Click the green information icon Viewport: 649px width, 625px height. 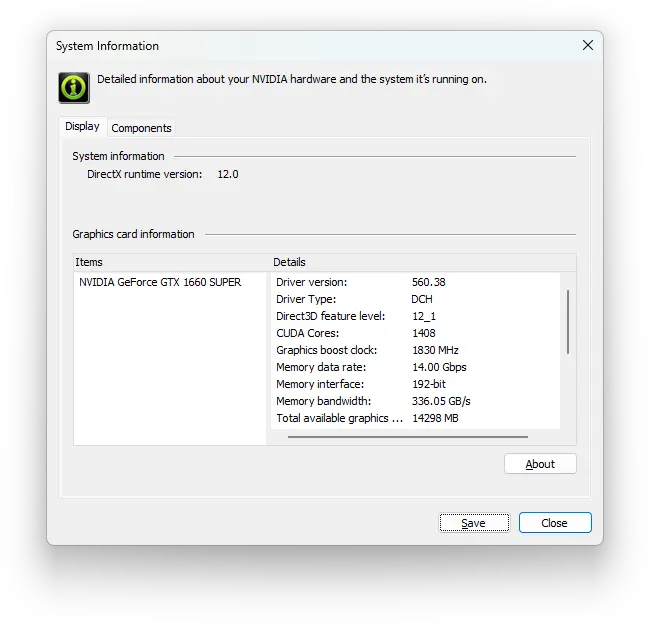74,88
